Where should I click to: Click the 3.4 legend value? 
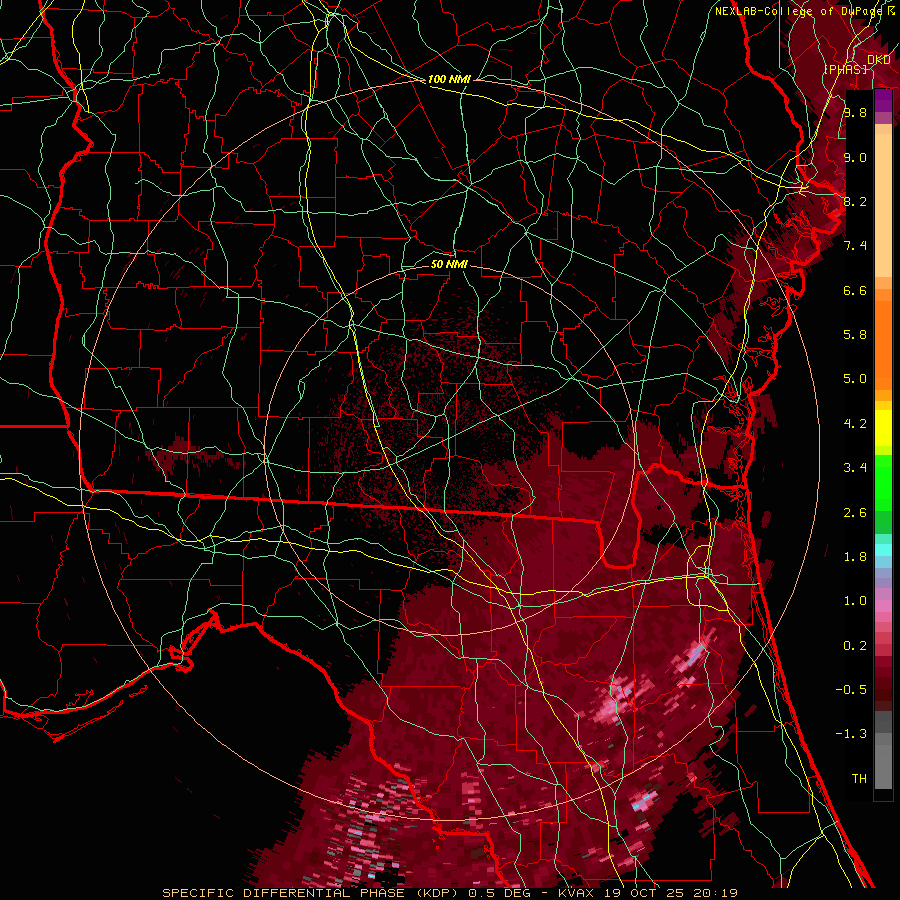coord(855,468)
